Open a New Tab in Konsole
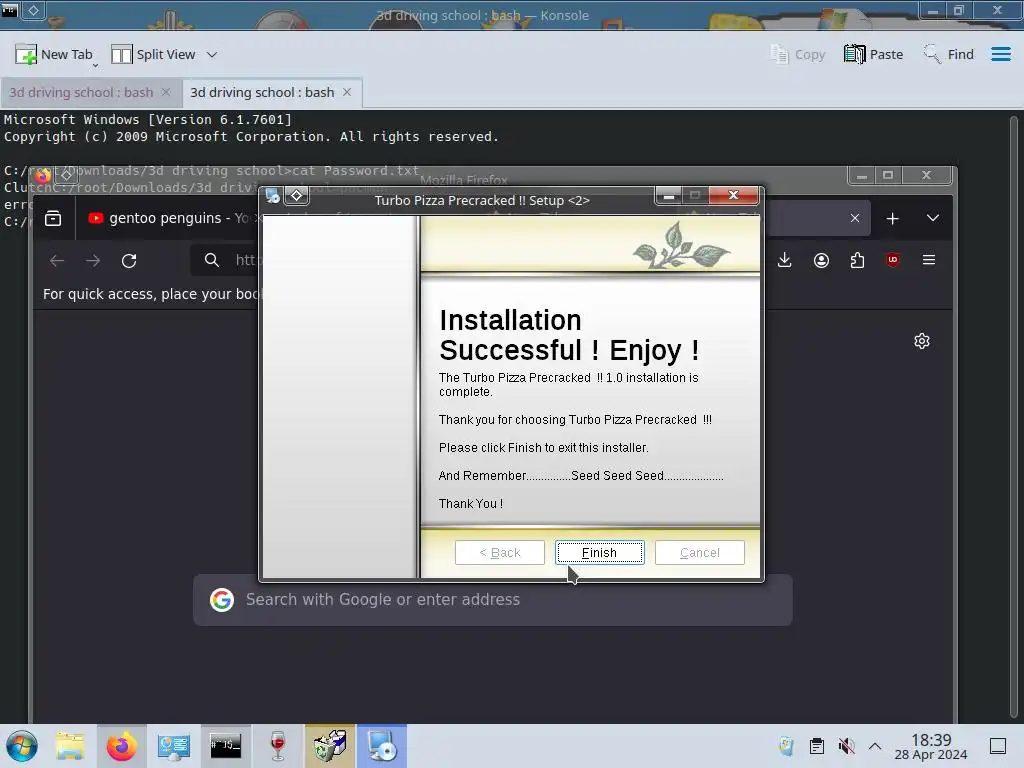 (54, 55)
